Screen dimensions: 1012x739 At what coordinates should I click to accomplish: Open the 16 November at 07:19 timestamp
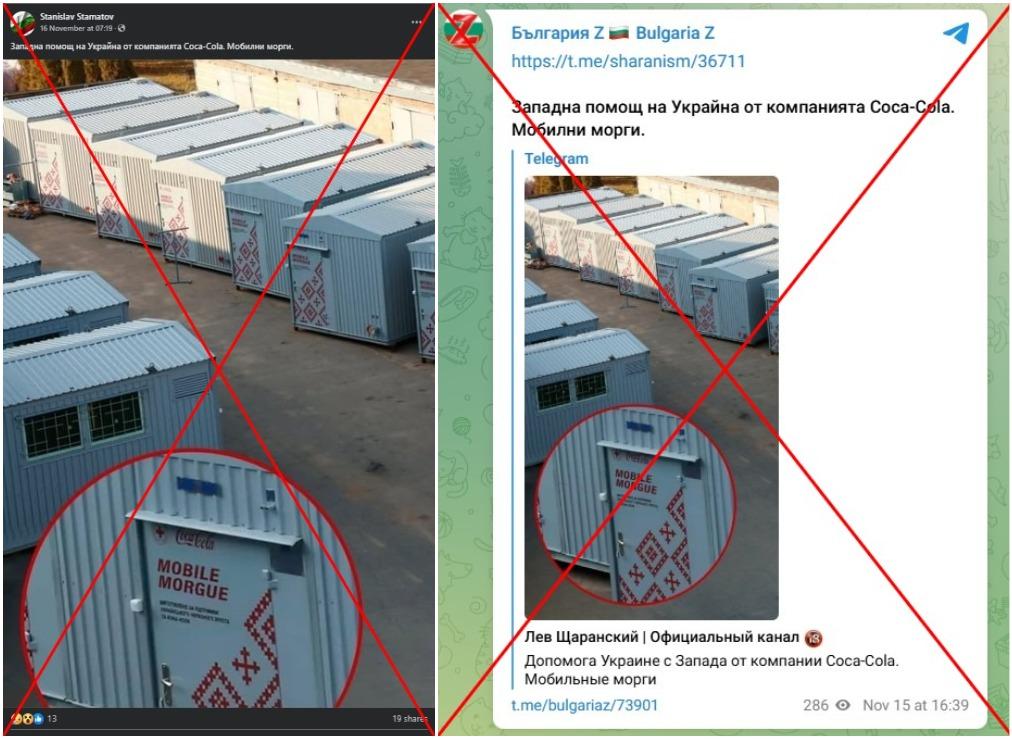click(77, 28)
